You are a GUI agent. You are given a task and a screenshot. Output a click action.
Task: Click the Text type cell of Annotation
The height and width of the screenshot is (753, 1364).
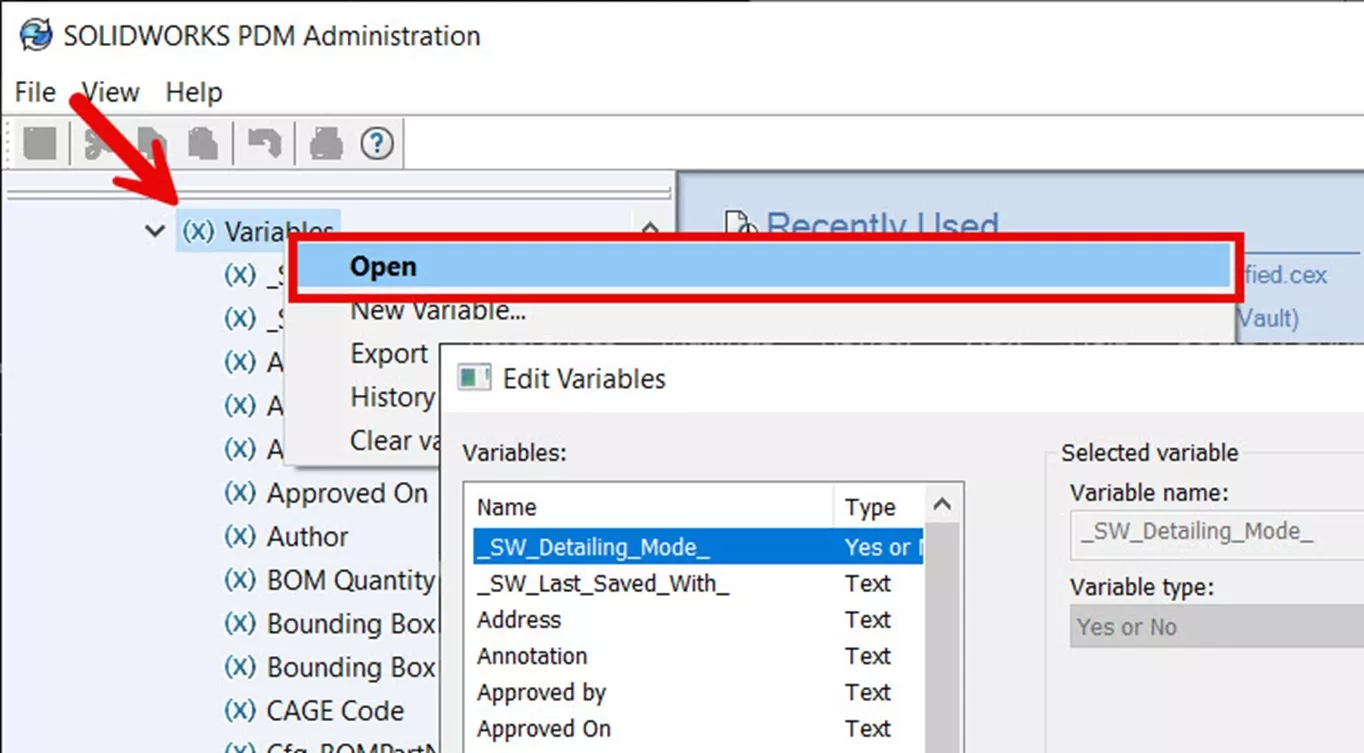click(x=867, y=656)
